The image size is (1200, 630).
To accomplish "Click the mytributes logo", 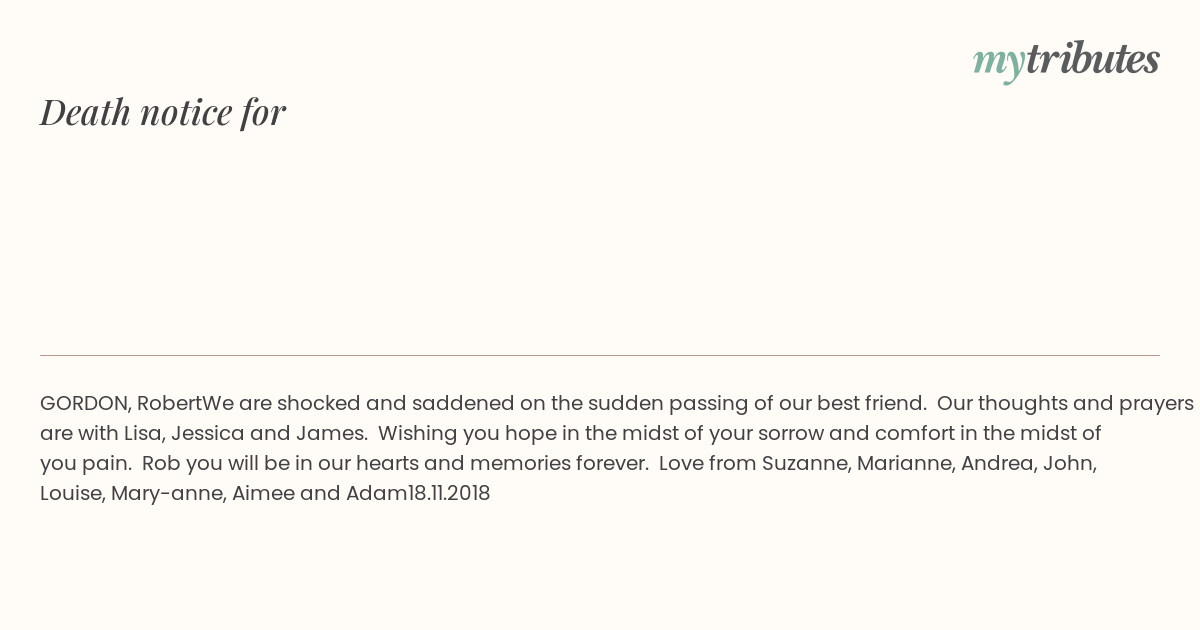I will [1066, 60].
